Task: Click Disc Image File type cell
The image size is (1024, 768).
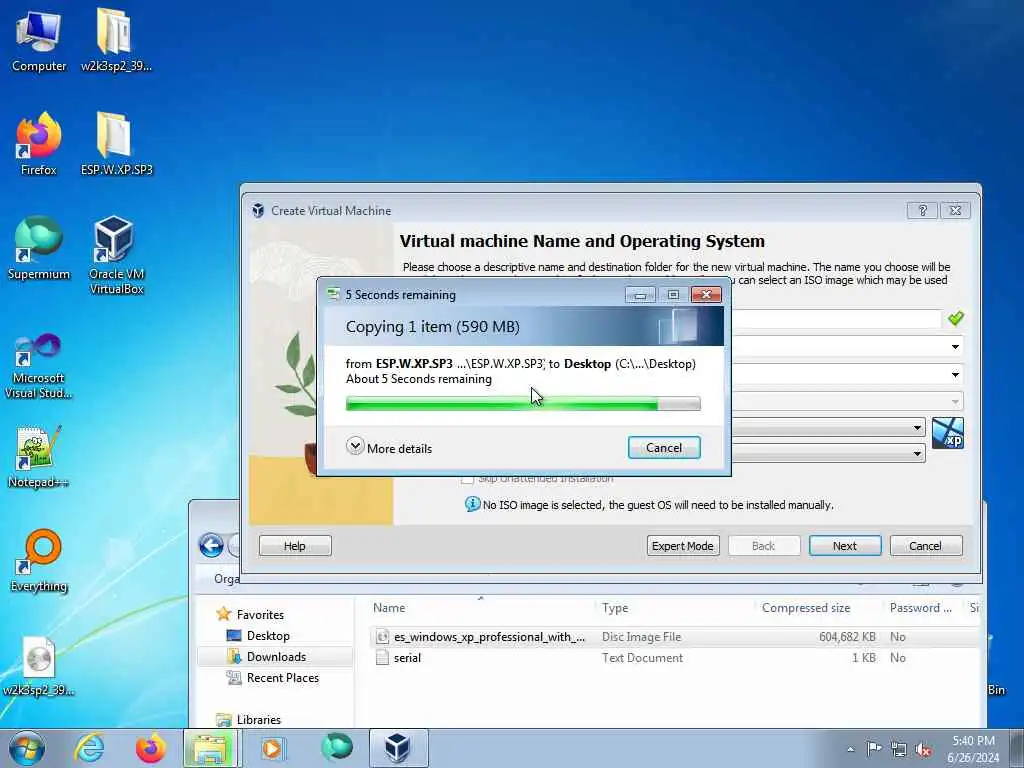Action: coord(641,637)
